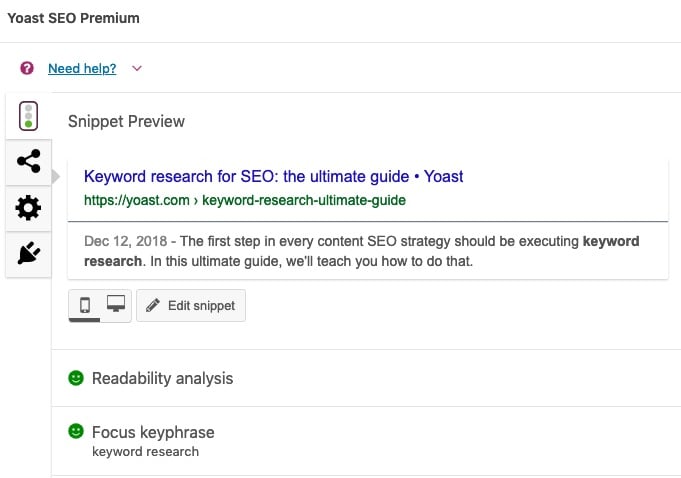Click the purple question mark help icon
Screen dimensions: 681x478
pyautogui.click(x=27, y=68)
